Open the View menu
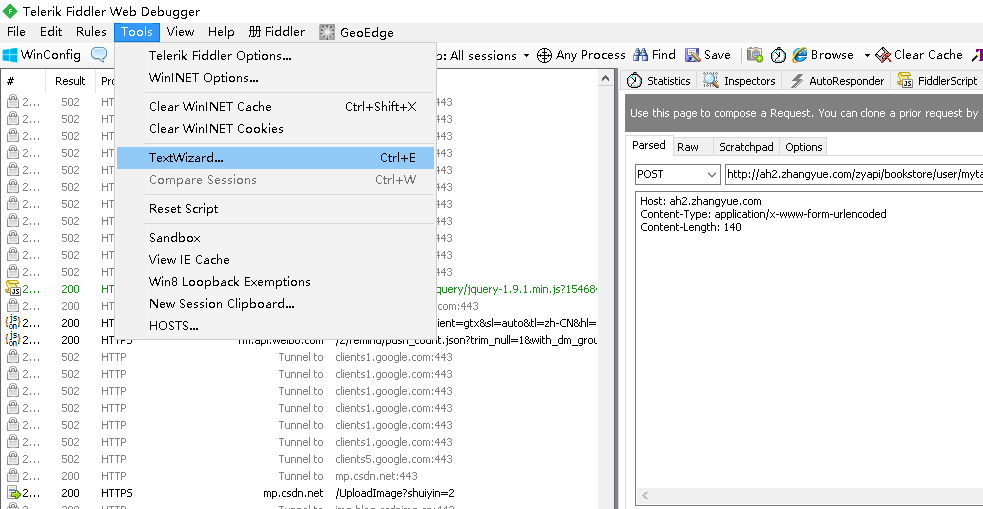983x509 pixels. tap(181, 32)
